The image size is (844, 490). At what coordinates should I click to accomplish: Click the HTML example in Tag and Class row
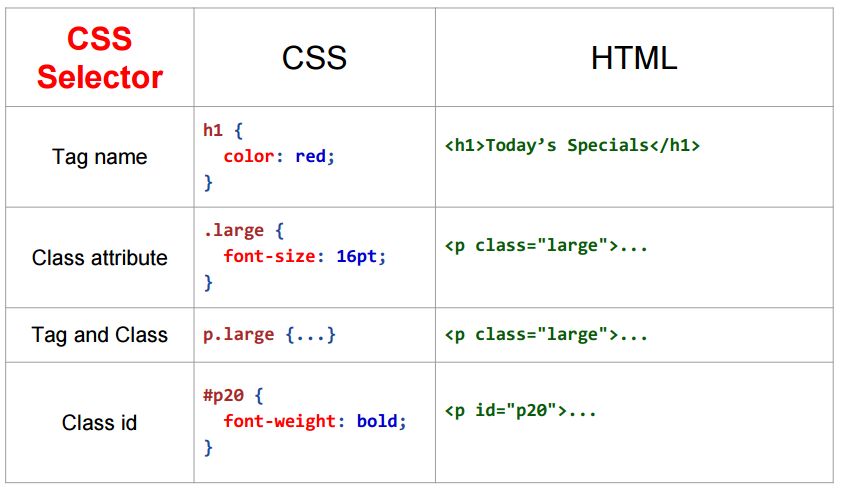pos(546,334)
